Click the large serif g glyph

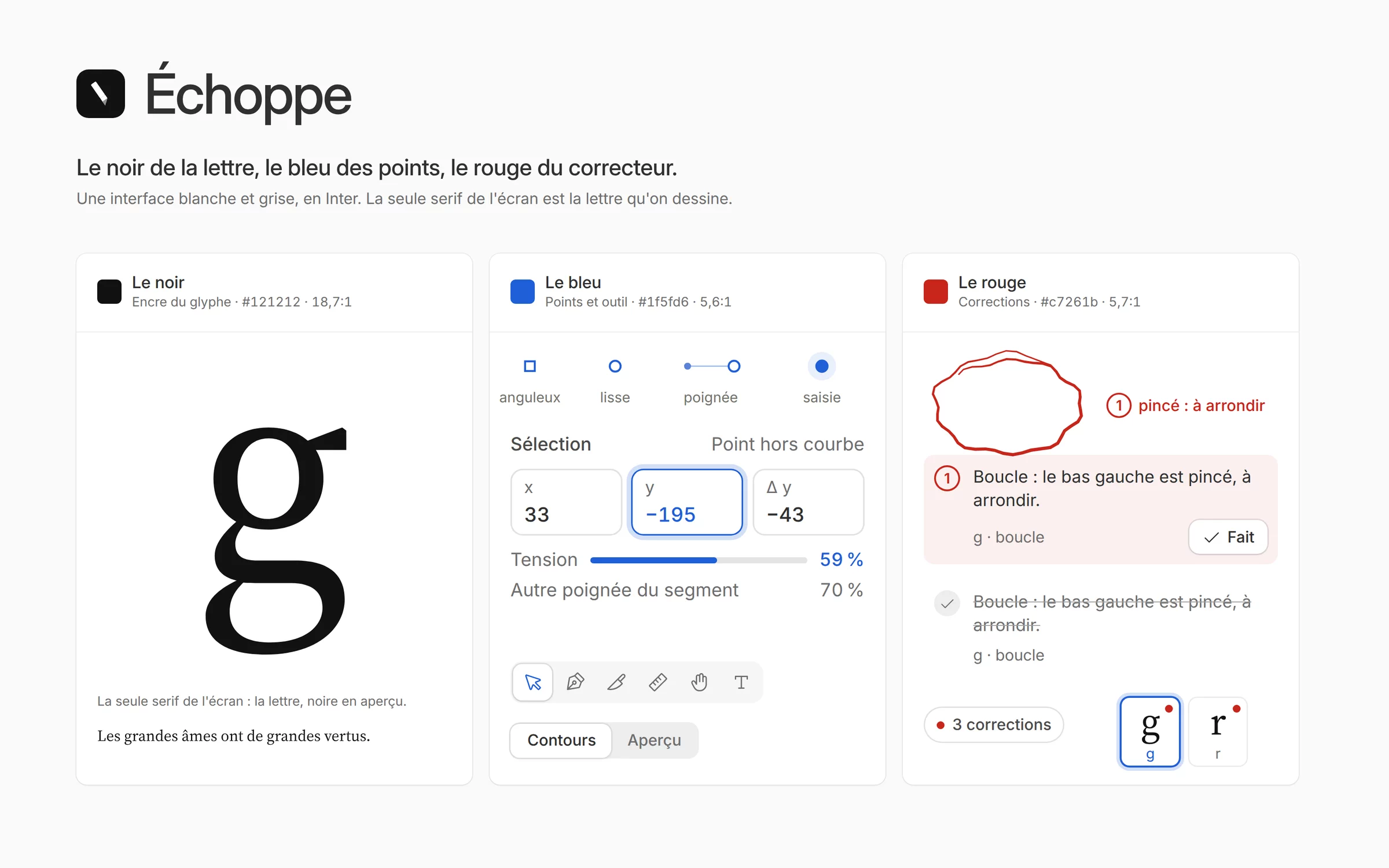click(275, 540)
